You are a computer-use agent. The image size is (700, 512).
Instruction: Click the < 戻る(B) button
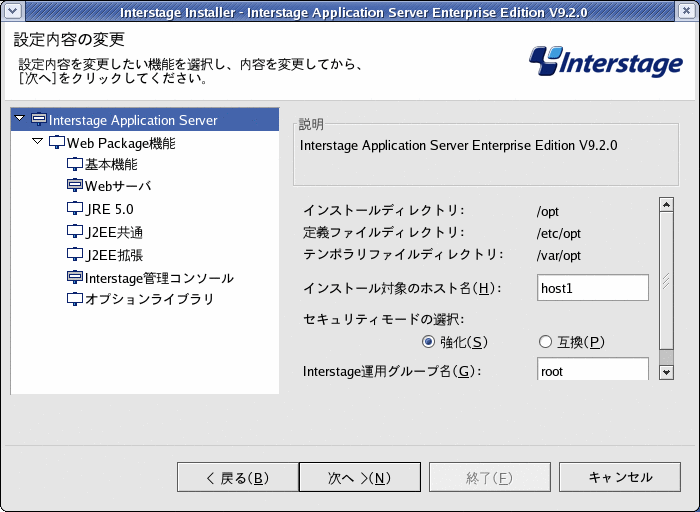click(x=238, y=477)
